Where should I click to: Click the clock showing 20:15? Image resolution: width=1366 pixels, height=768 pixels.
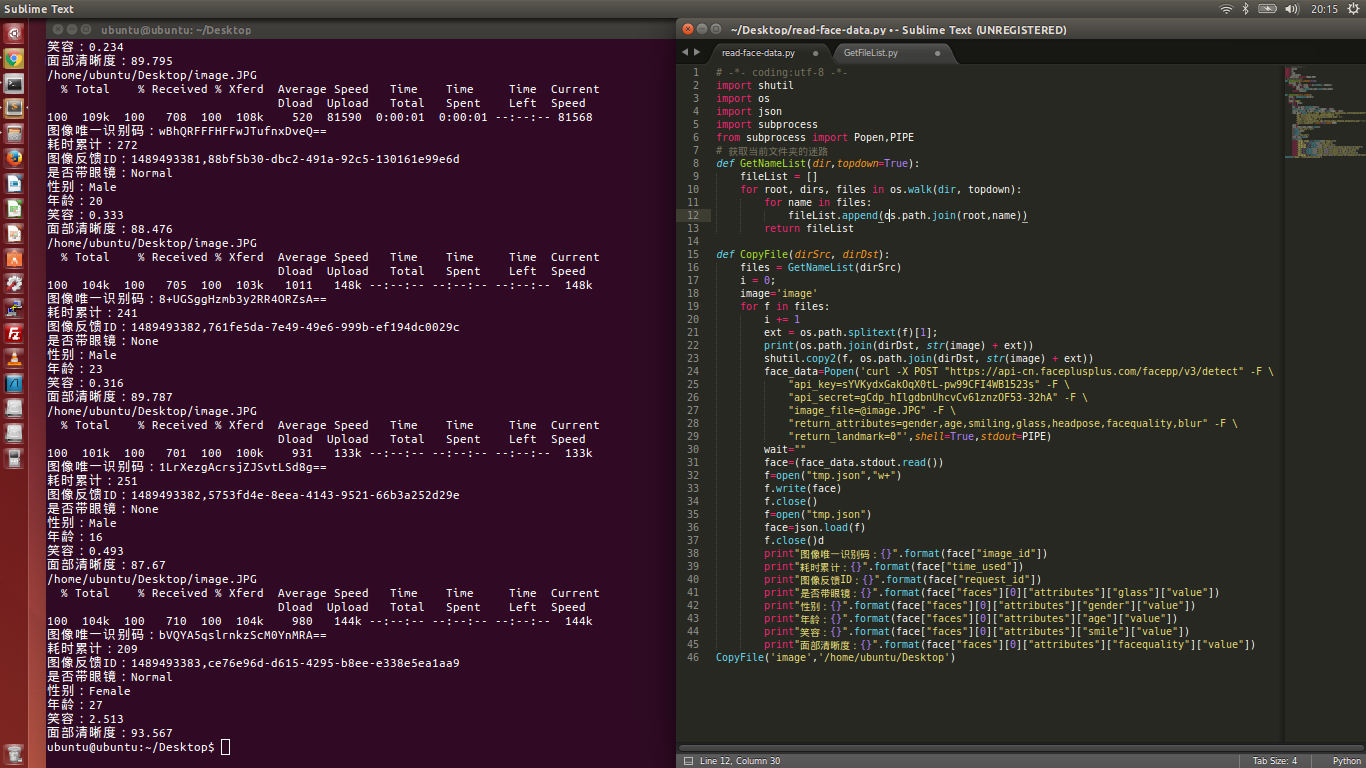[x=1324, y=9]
